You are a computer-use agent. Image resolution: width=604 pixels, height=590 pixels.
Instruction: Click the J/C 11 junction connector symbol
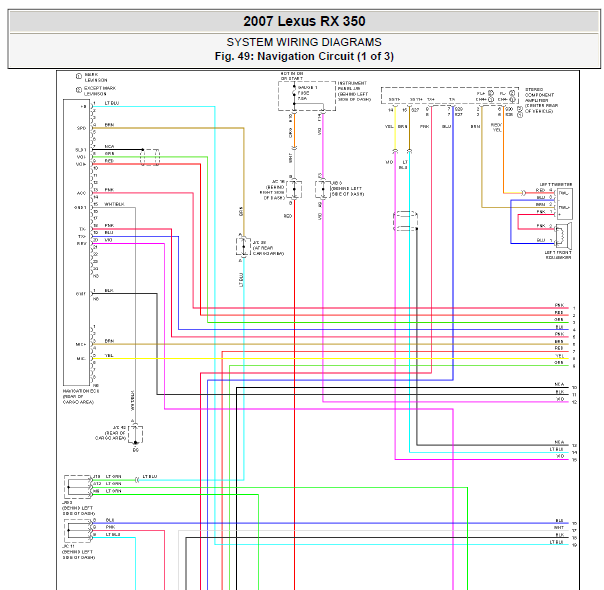click(x=78, y=531)
